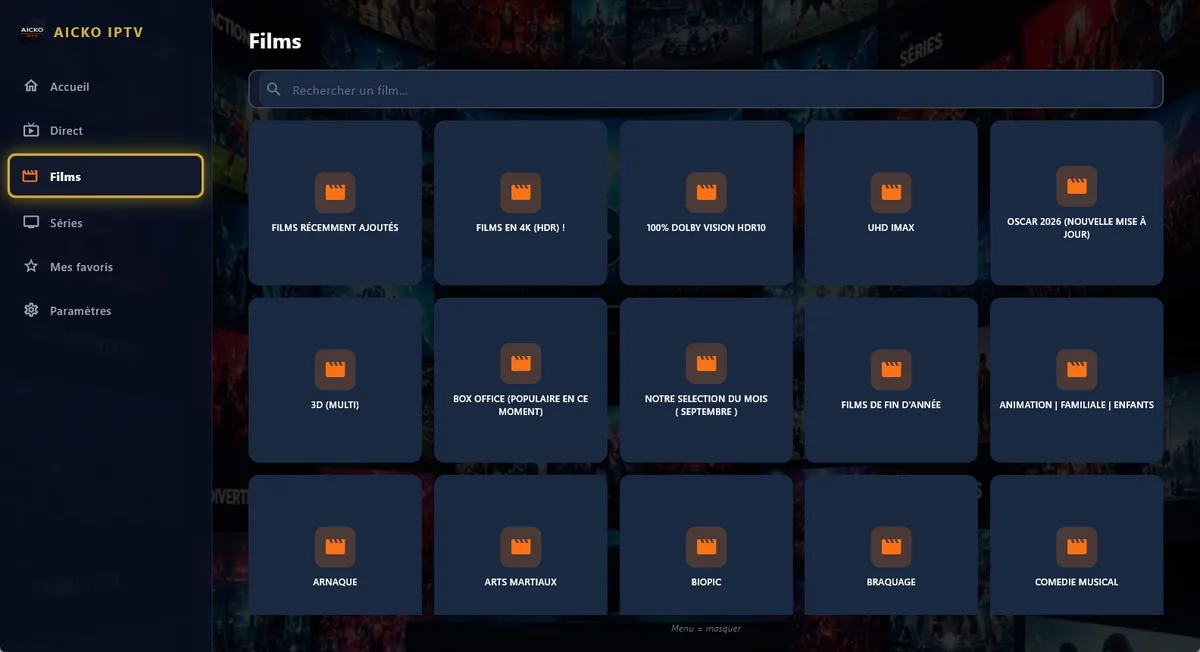Click the clapperboard icon of Films récemment ajoutés
This screenshot has height=652, width=1200.
coord(335,192)
